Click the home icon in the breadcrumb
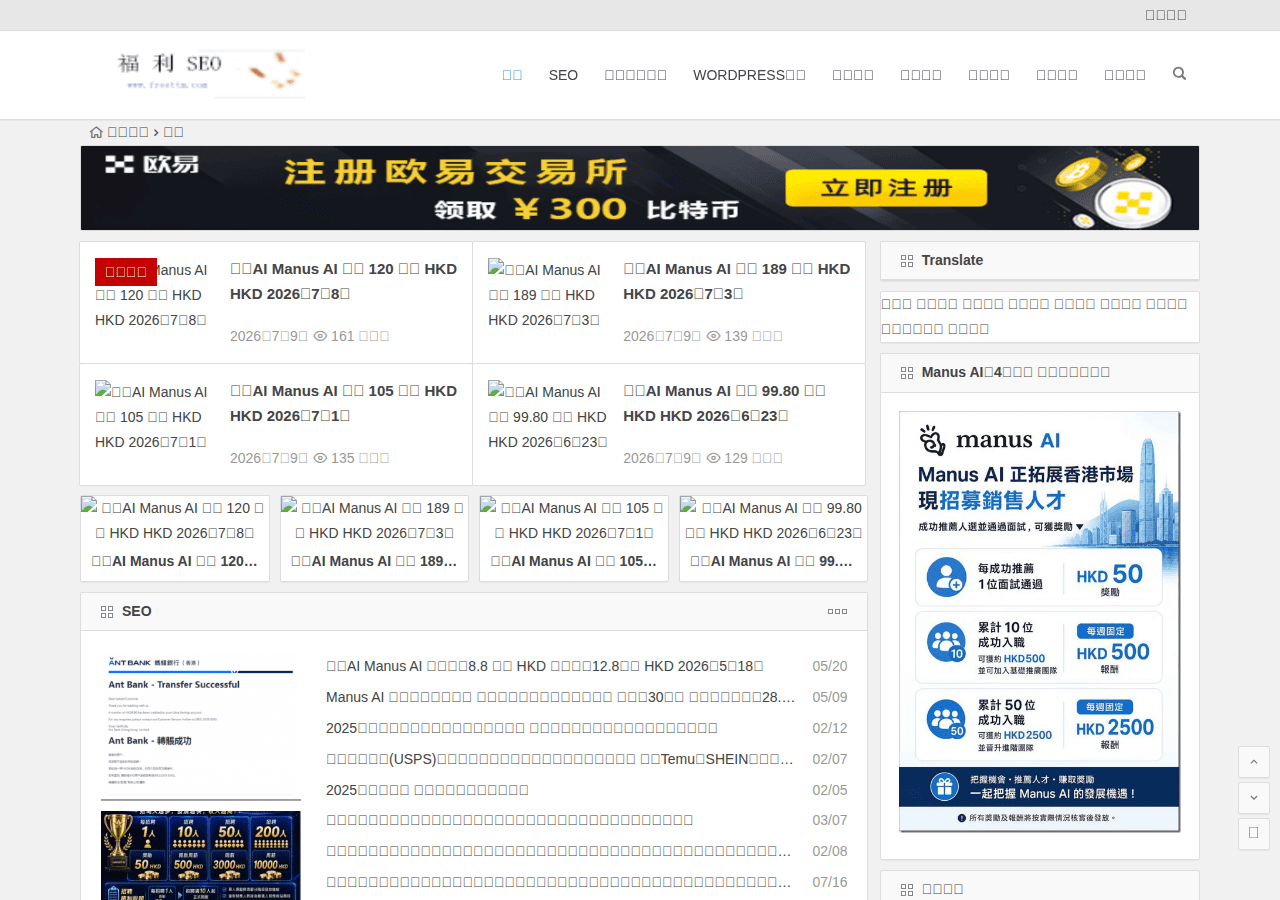 [x=96, y=132]
